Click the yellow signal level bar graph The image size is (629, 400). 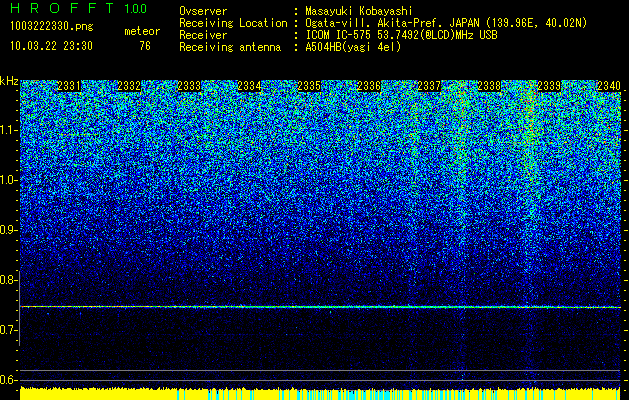pyautogui.click(x=320, y=394)
